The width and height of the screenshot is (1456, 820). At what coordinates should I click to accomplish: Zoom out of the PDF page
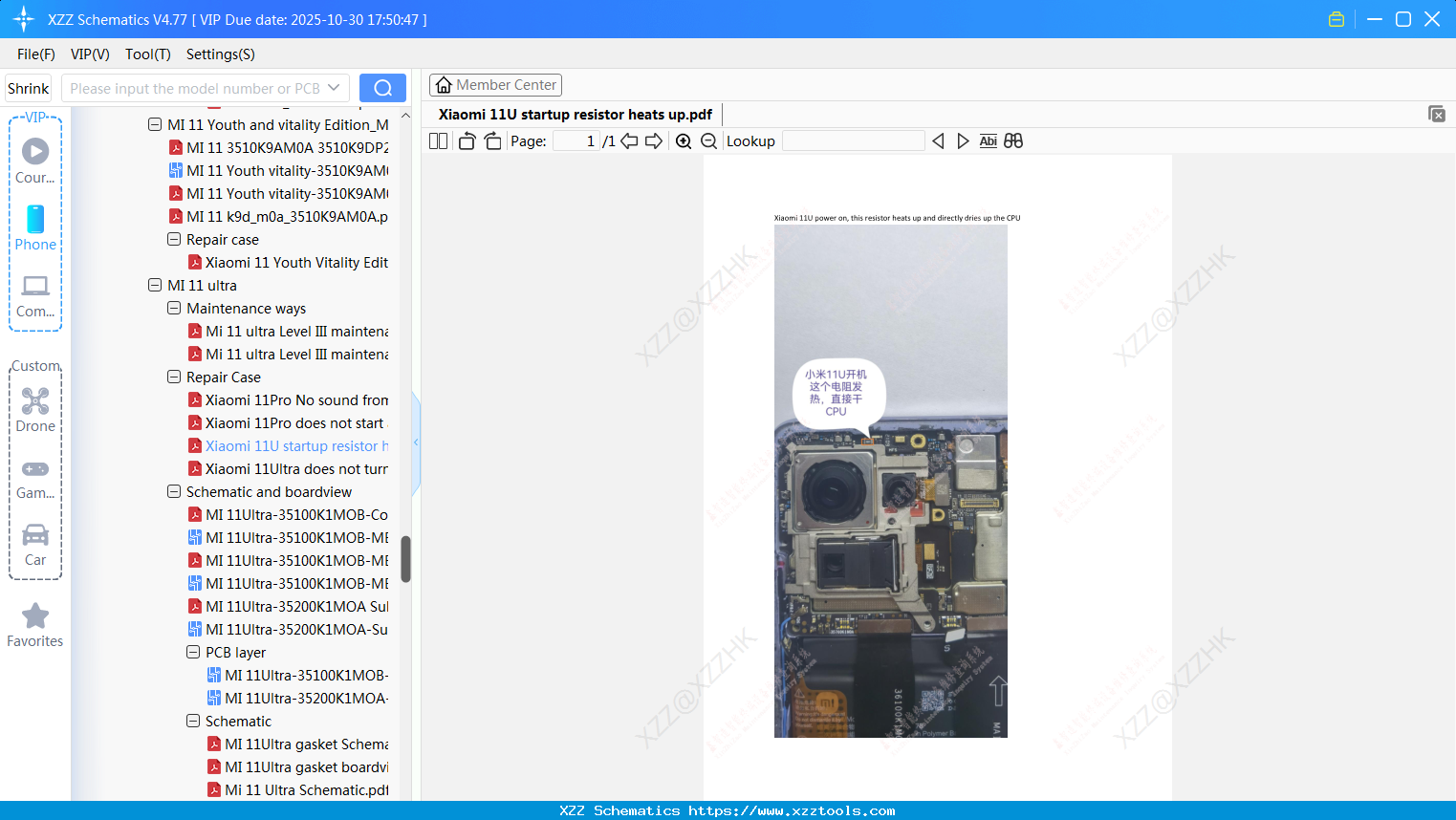pyautogui.click(x=708, y=140)
